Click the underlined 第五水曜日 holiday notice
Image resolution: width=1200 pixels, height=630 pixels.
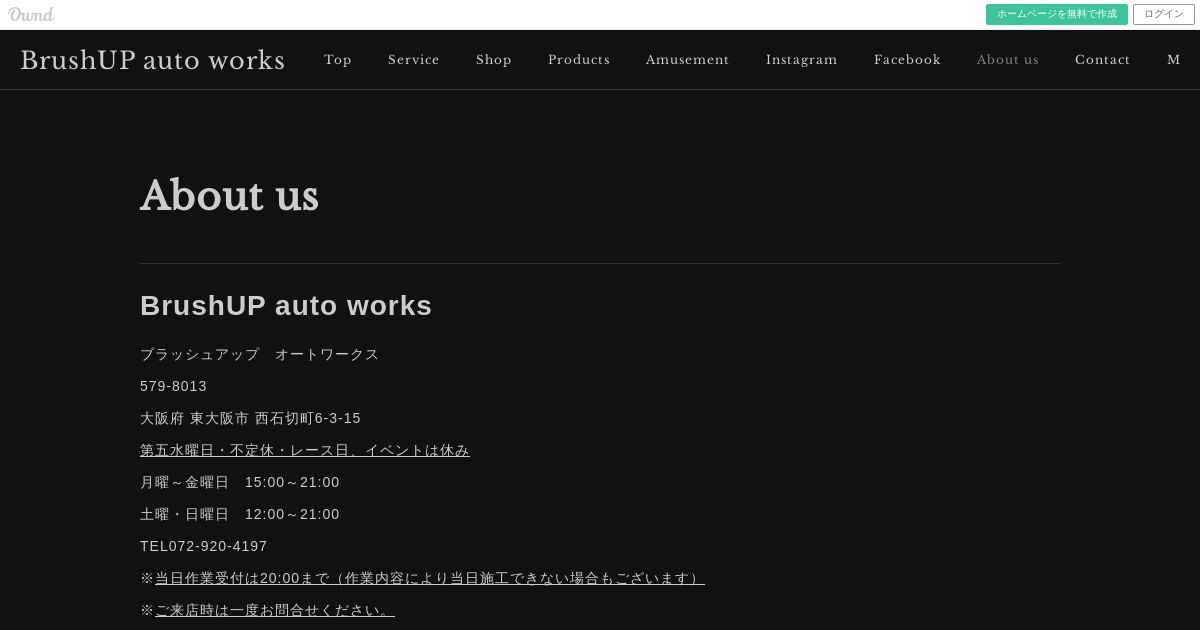(305, 450)
